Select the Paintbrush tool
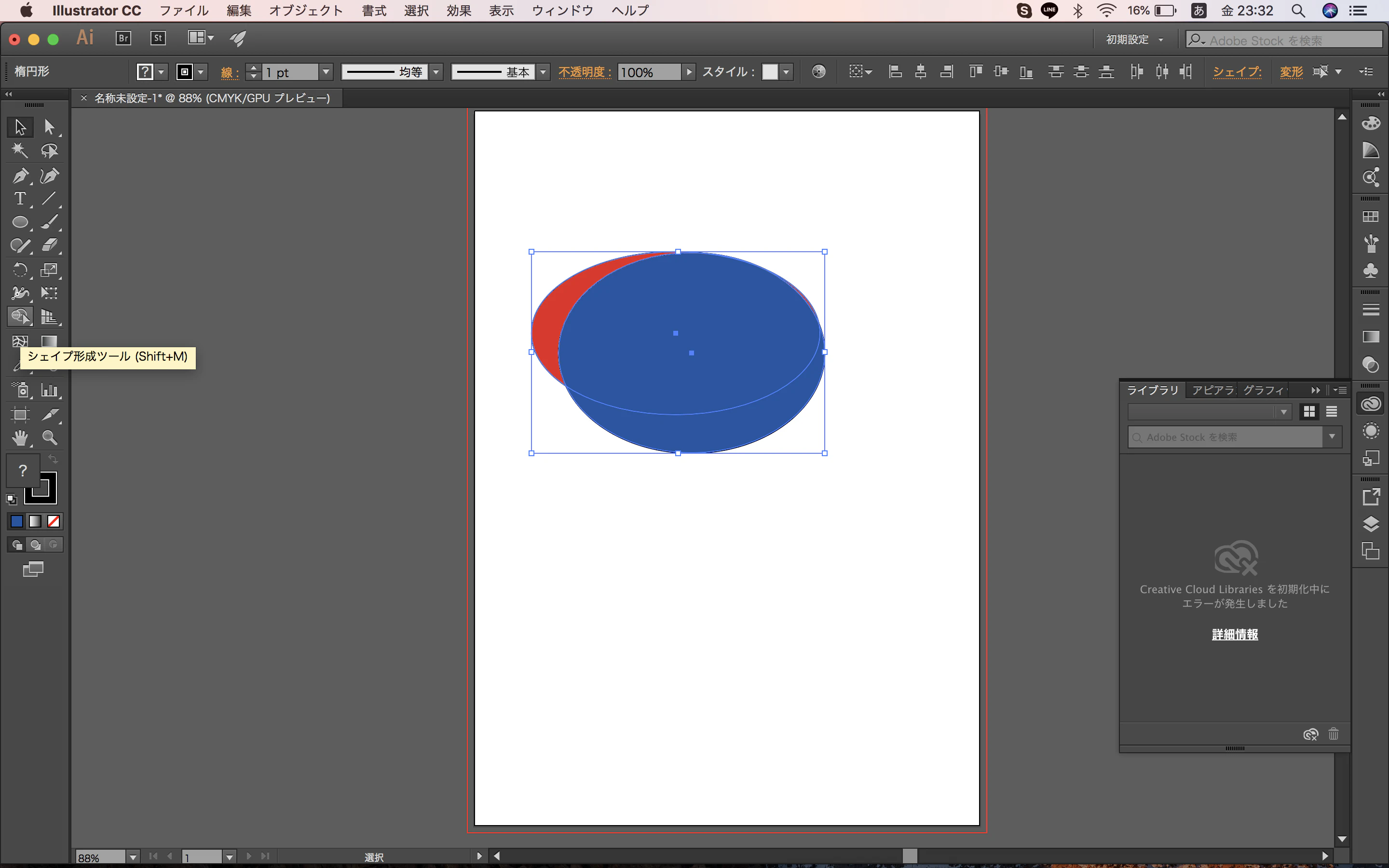Viewport: 1389px width, 868px height. coord(49,222)
